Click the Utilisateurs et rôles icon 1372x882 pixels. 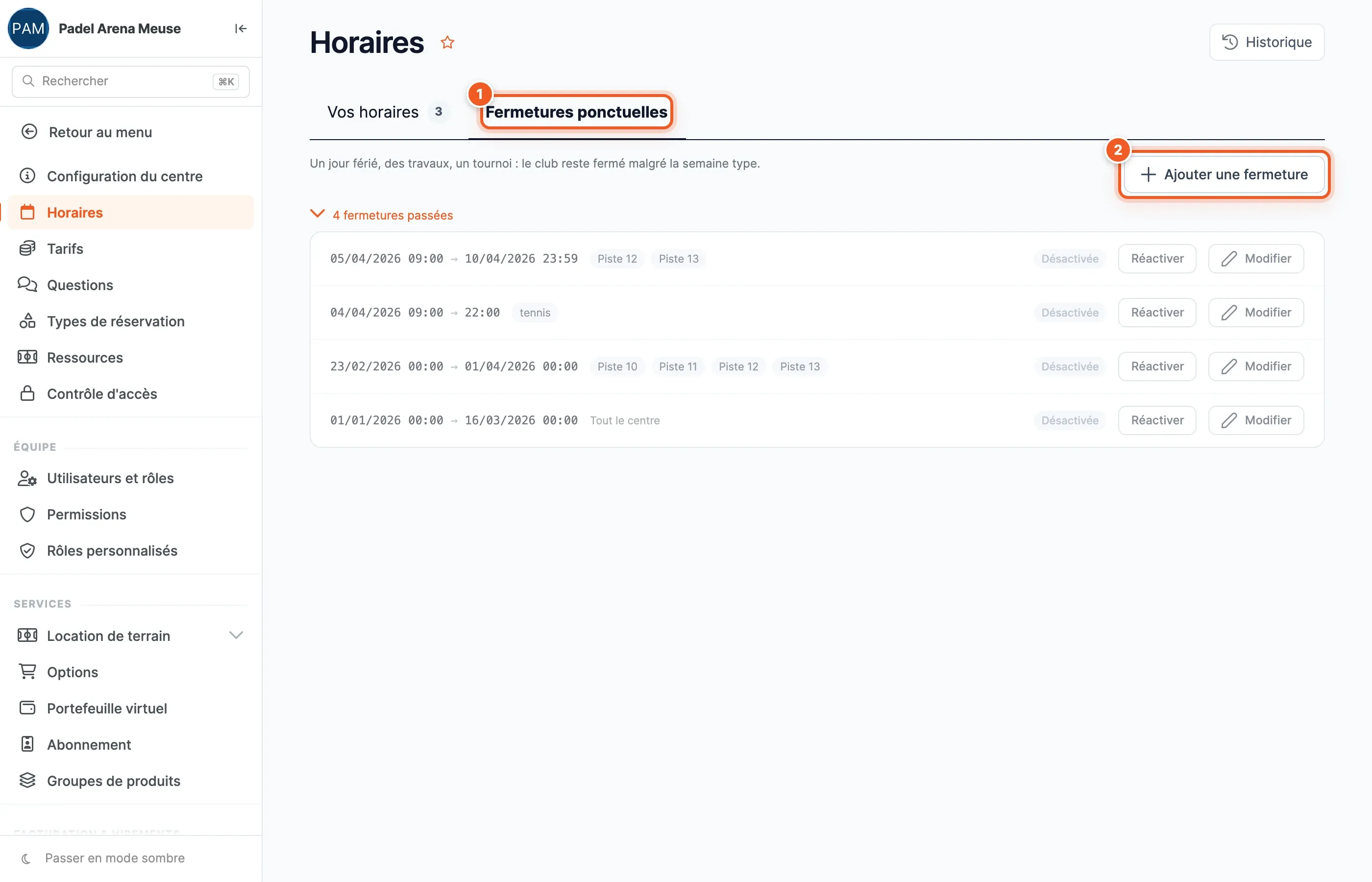click(x=27, y=478)
